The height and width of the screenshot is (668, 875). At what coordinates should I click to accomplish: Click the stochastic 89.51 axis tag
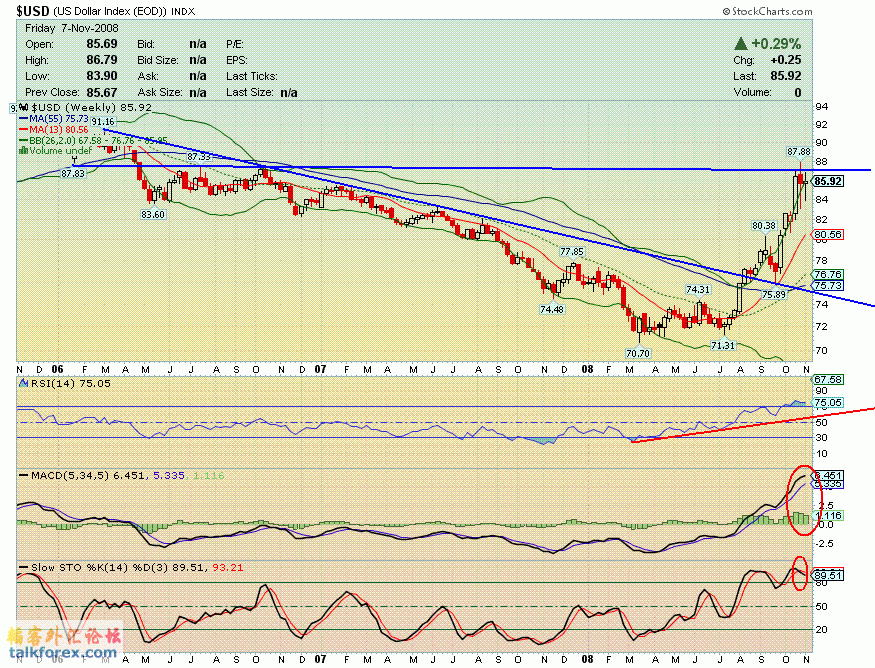pos(828,575)
